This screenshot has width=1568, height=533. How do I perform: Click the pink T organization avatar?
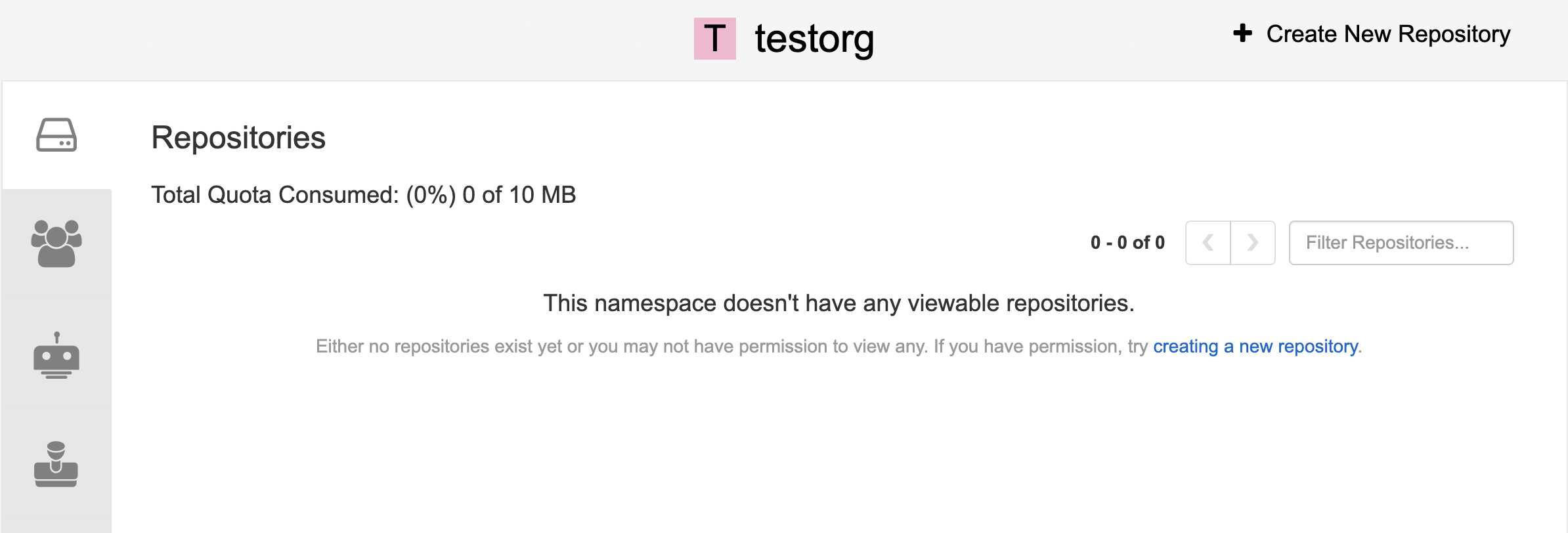click(714, 39)
